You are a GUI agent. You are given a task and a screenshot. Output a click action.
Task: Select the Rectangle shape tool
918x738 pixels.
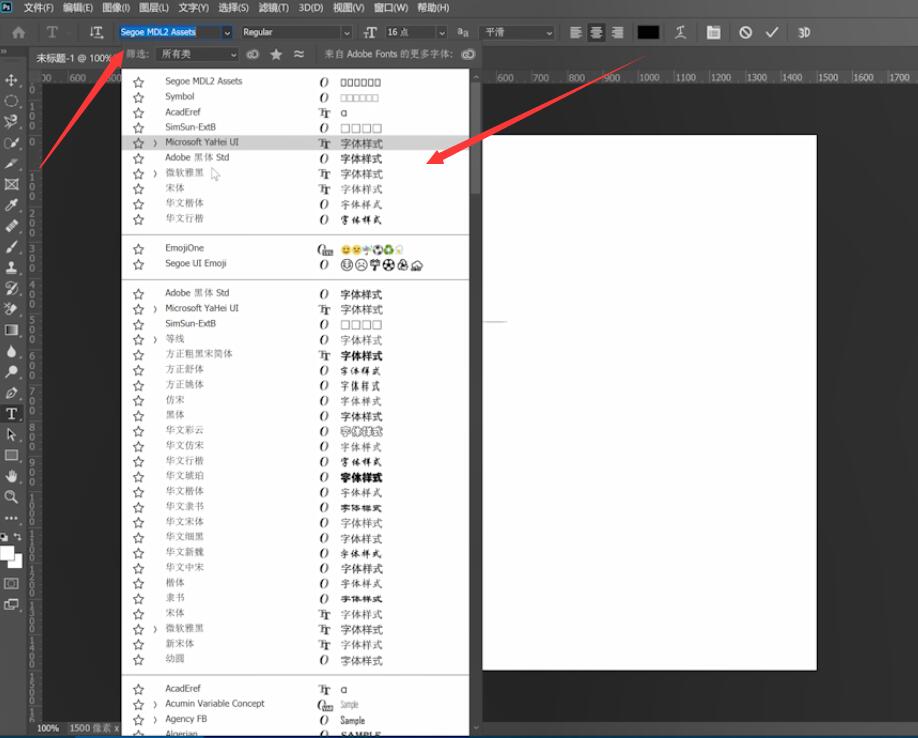point(11,455)
